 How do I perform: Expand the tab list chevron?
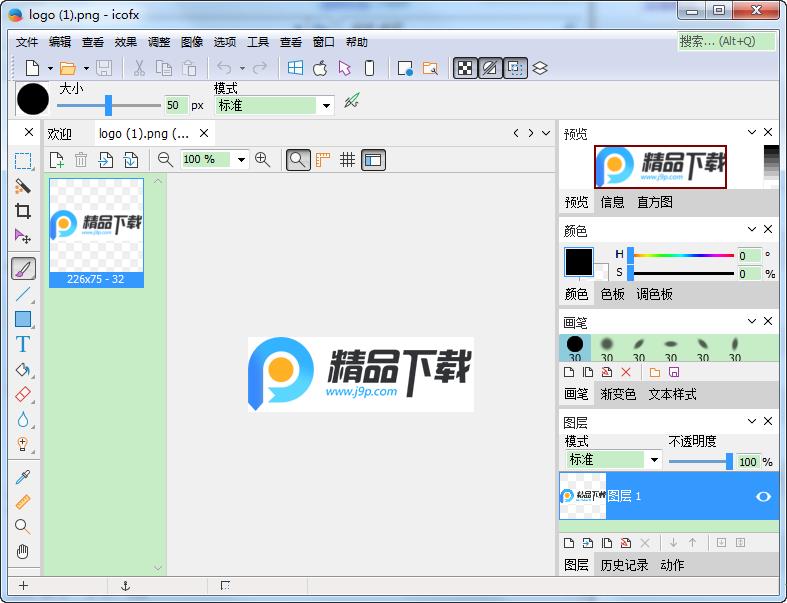(x=546, y=133)
